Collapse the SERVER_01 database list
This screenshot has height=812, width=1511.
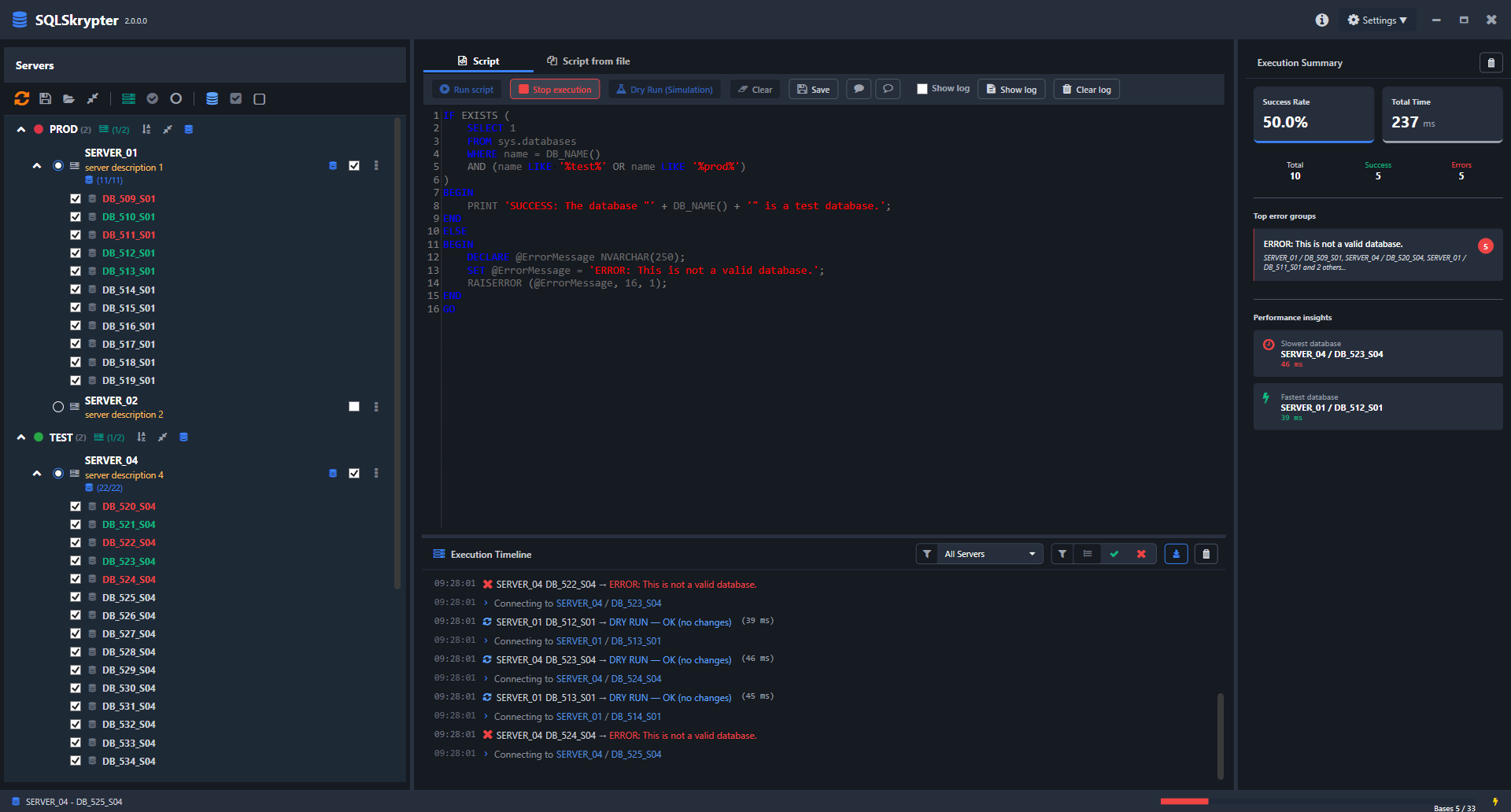37,165
